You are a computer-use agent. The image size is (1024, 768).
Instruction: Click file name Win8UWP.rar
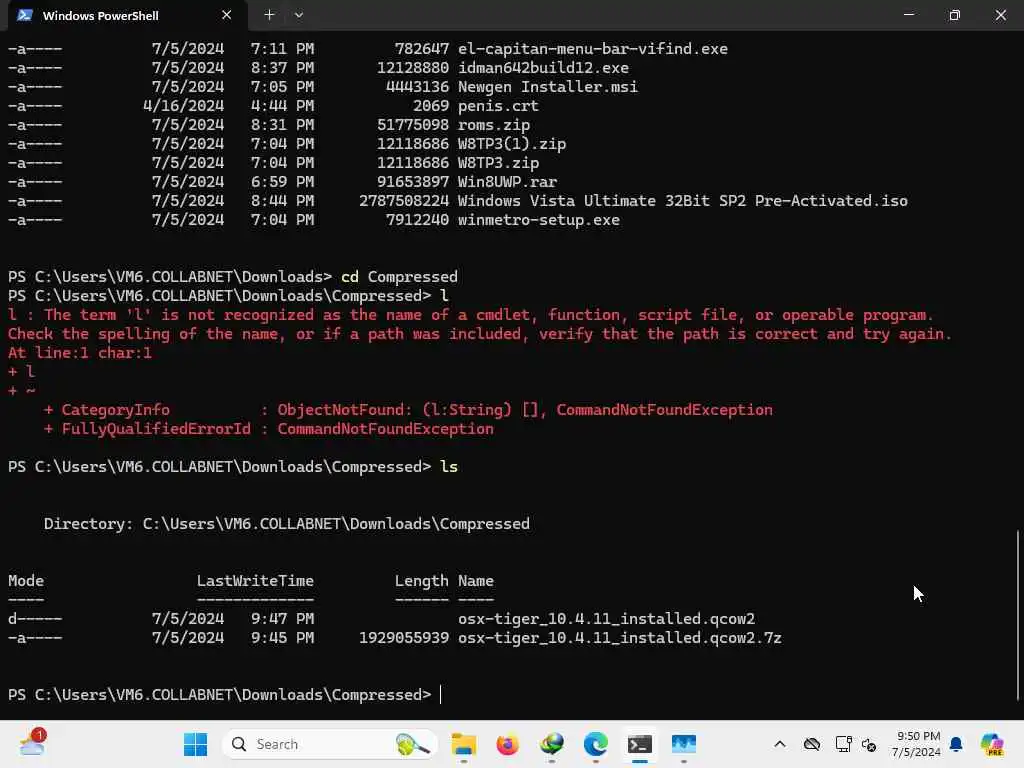(507, 182)
